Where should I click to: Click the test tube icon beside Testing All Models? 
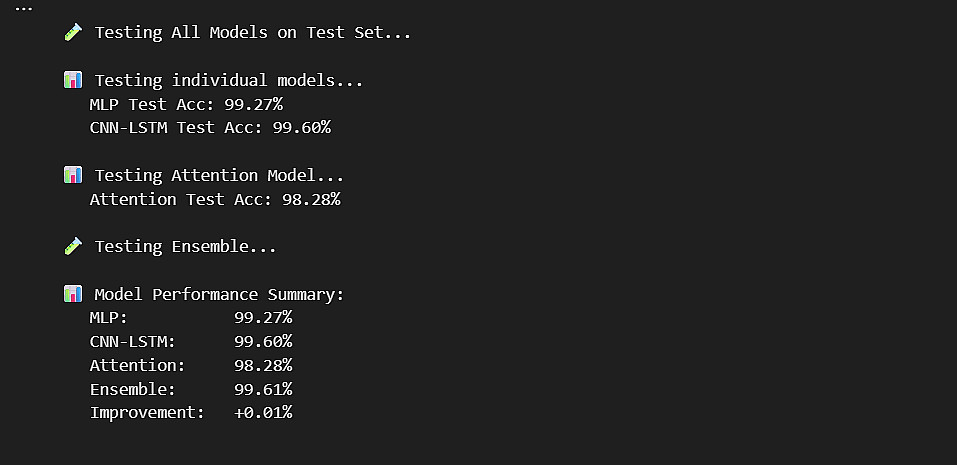coord(73,32)
